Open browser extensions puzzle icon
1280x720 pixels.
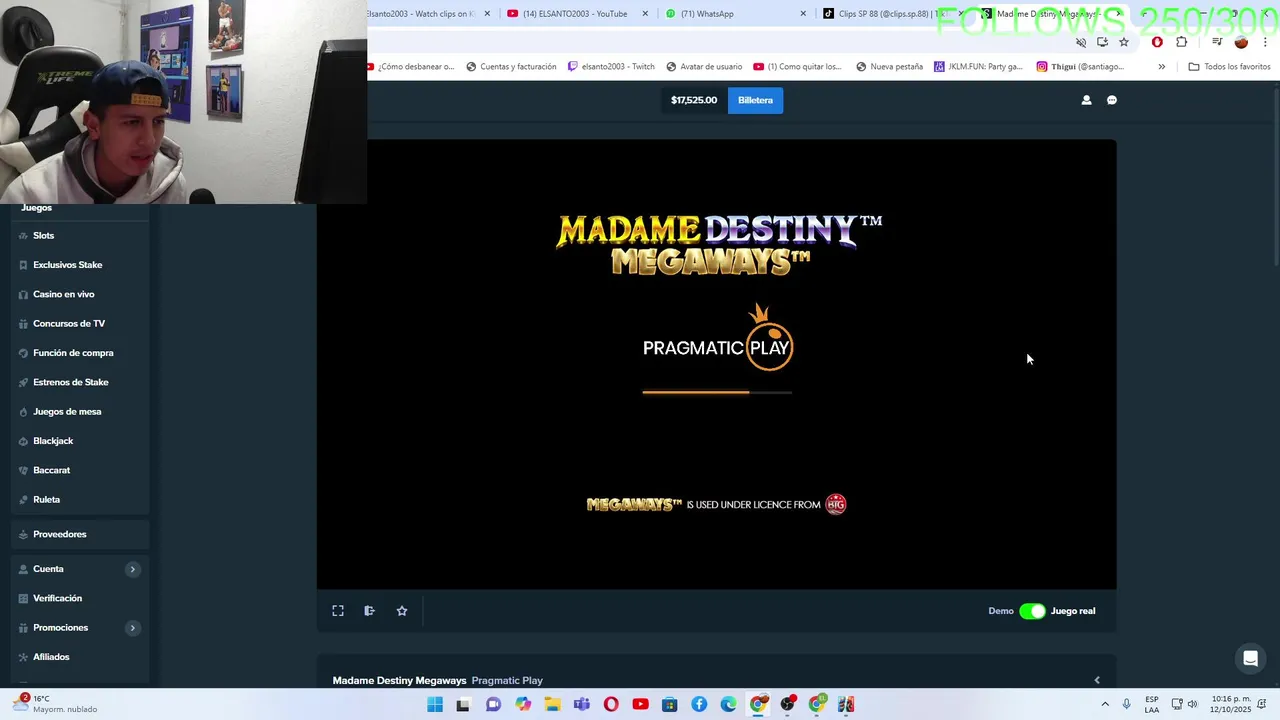[1181, 42]
